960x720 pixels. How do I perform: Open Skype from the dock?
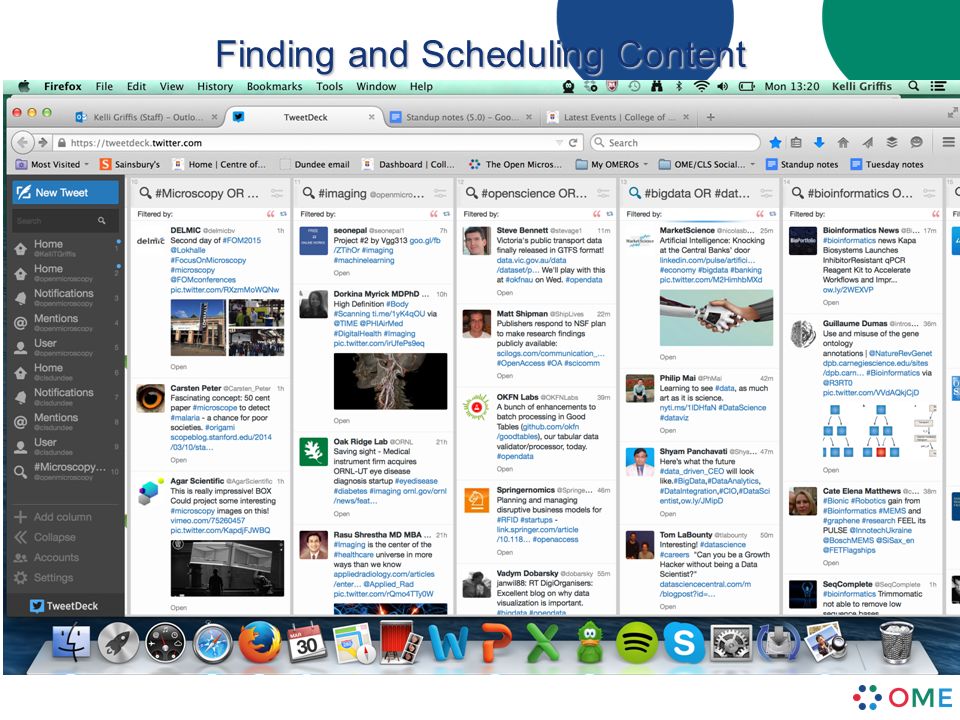click(x=683, y=642)
